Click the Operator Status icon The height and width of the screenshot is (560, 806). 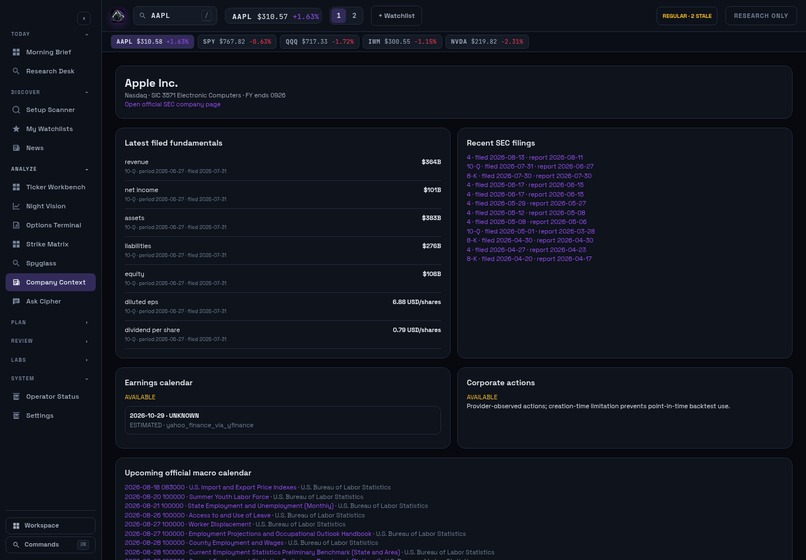click(16, 396)
